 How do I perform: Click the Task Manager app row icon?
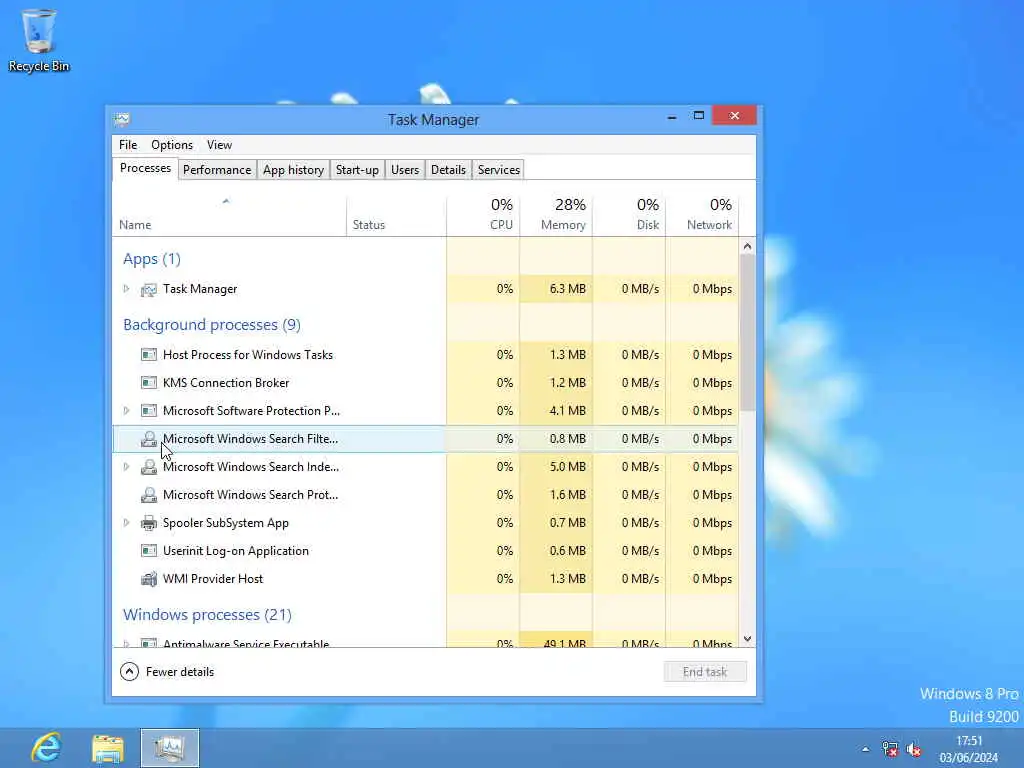(x=149, y=289)
